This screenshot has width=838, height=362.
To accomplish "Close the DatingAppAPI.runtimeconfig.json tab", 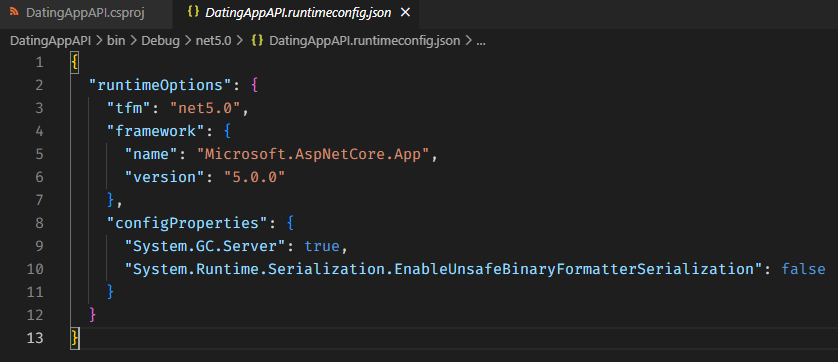I will pos(406,13).
